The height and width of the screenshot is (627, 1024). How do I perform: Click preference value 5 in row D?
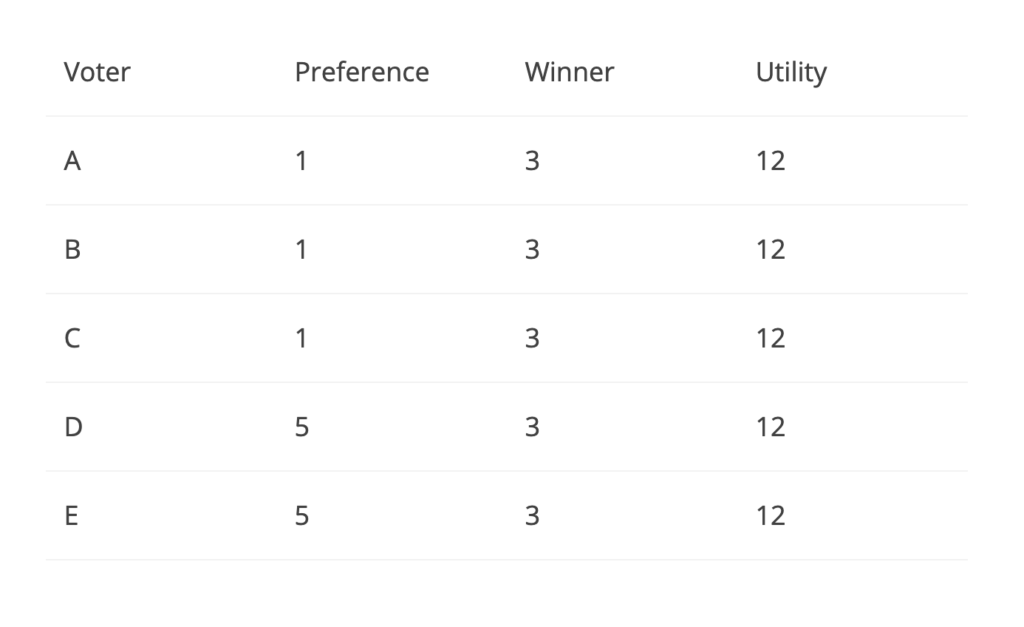pyautogui.click(x=302, y=427)
